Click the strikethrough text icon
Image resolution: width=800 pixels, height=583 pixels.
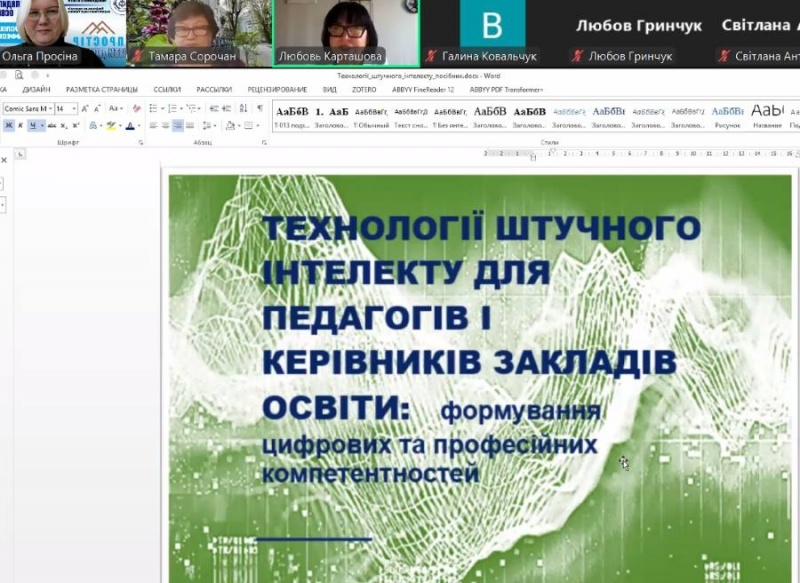tap(51, 125)
